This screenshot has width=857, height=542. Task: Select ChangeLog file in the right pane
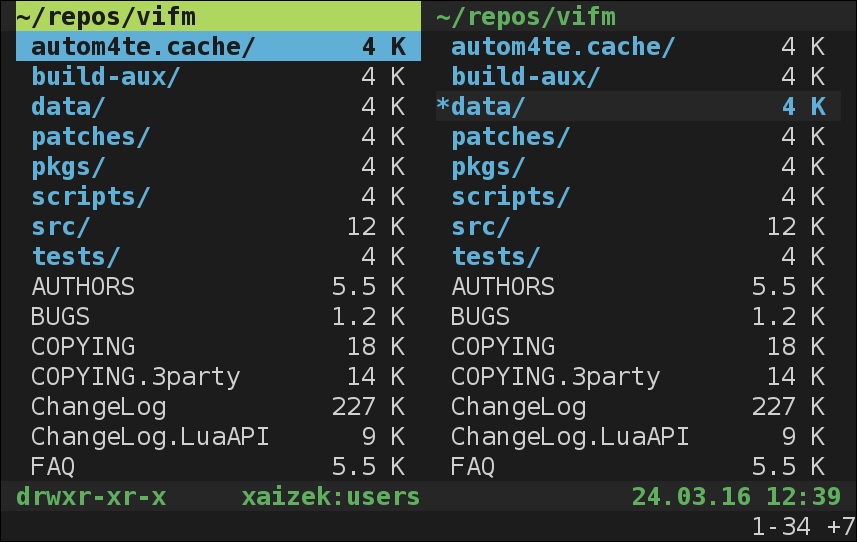pyautogui.click(x=638, y=407)
